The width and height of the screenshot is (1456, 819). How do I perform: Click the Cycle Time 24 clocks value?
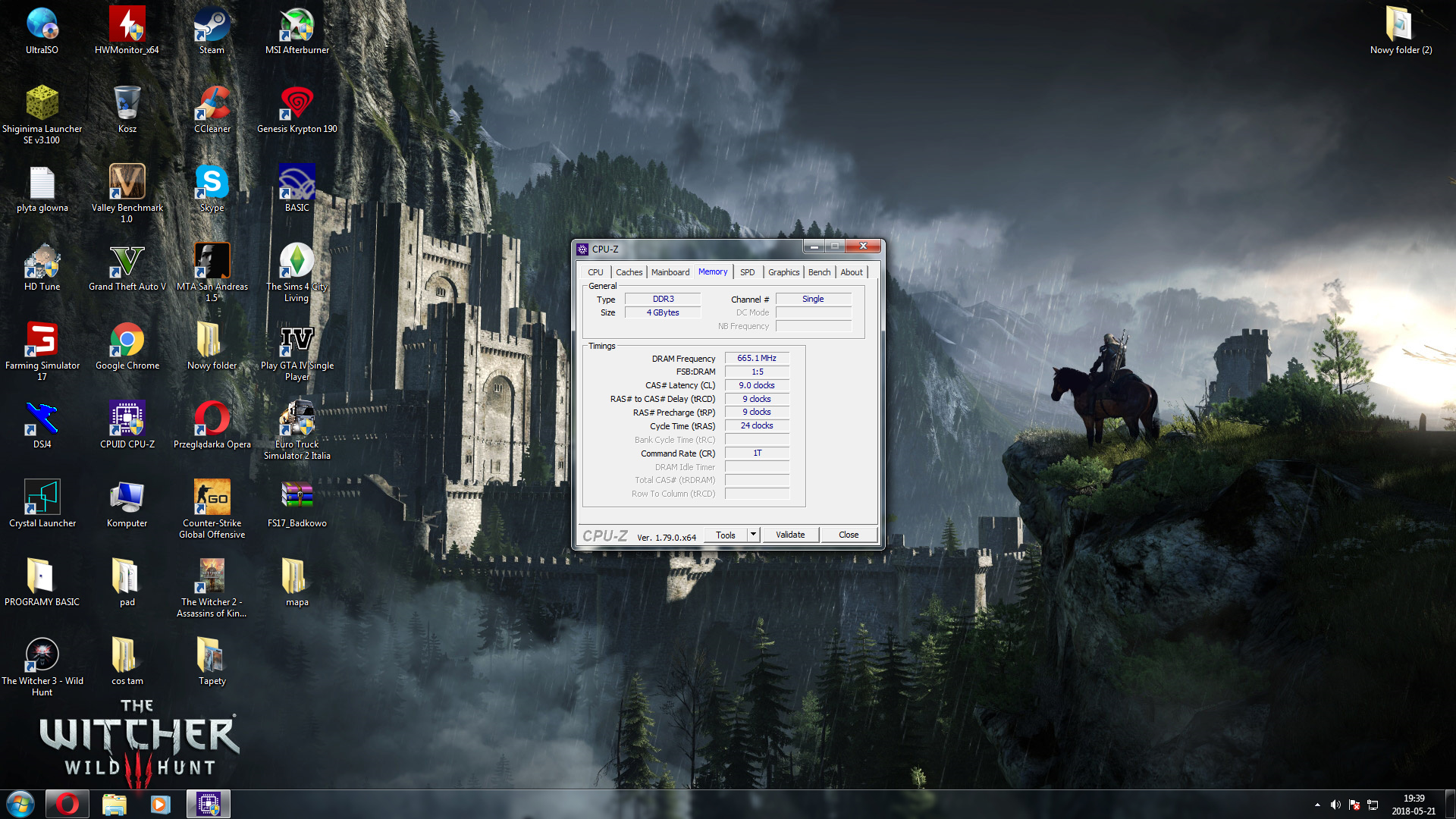tap(757, 425)
